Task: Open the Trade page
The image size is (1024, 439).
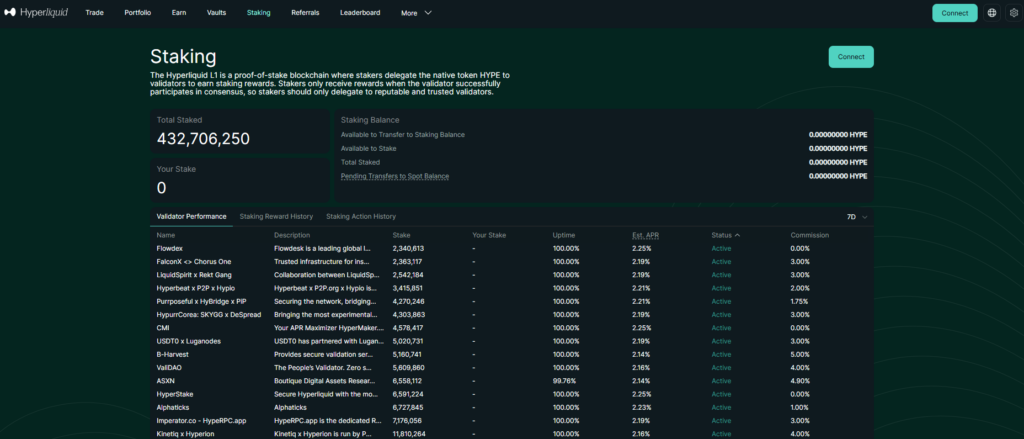Action: point(94,13)
